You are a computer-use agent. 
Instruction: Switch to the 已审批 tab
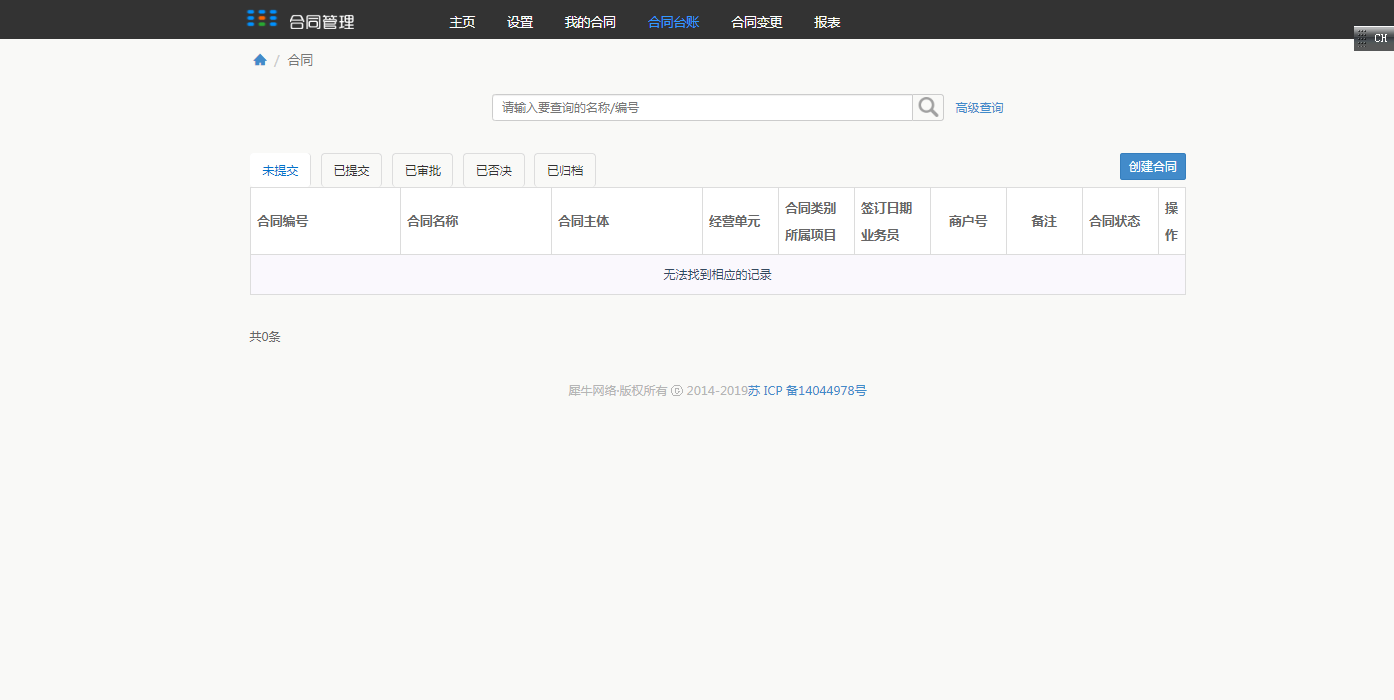422,171
